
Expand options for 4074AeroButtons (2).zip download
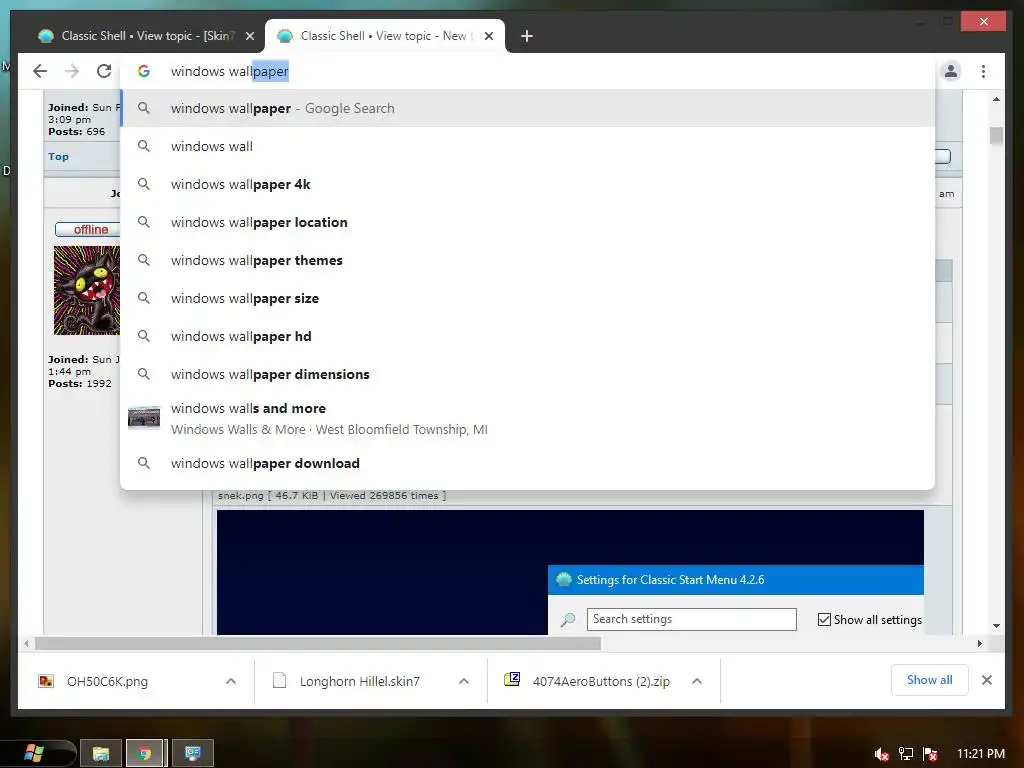pos(697,681)
